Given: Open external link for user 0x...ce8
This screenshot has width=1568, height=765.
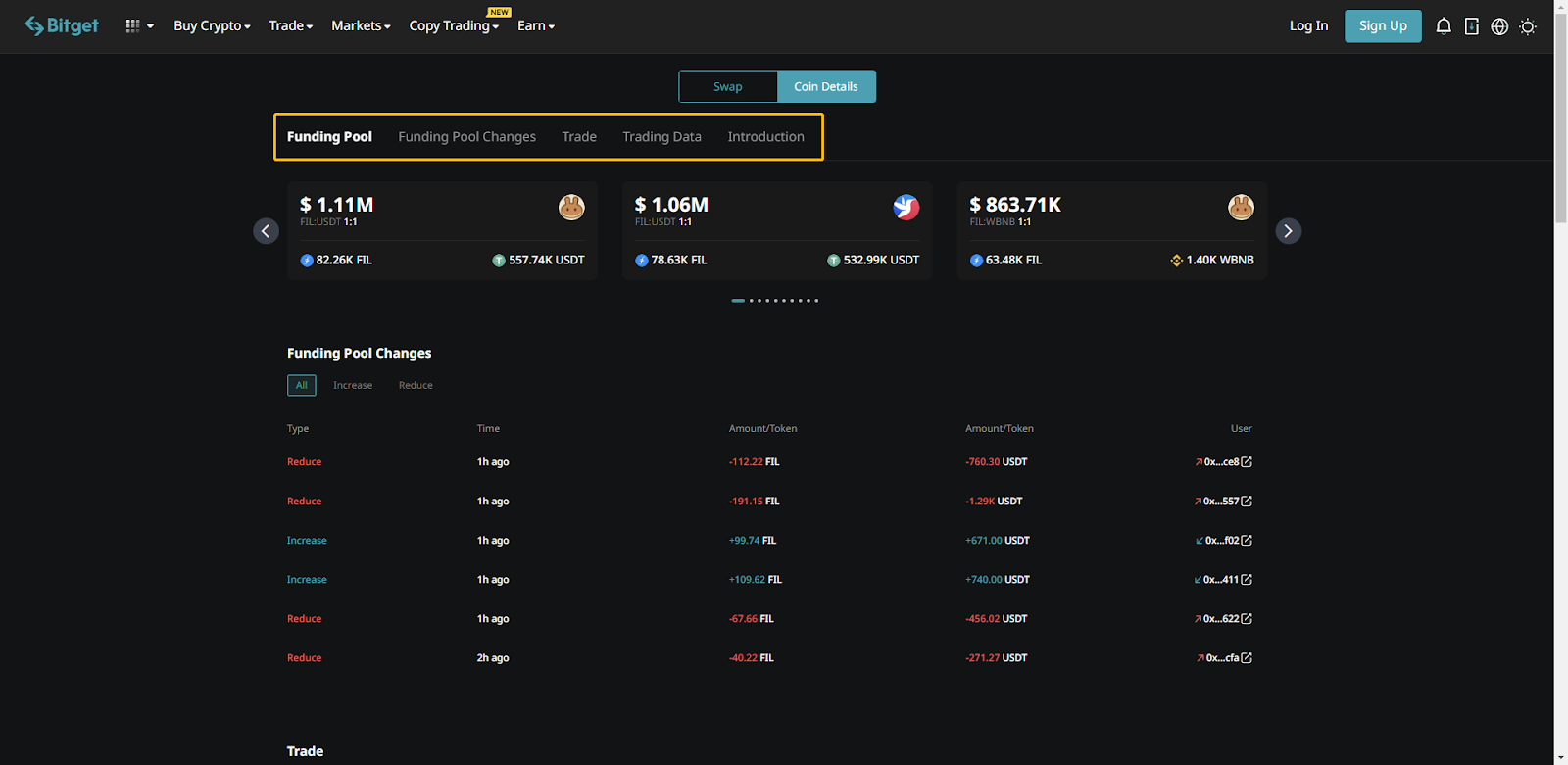Looking at the screenshot, I should (x=1247, y=462).
